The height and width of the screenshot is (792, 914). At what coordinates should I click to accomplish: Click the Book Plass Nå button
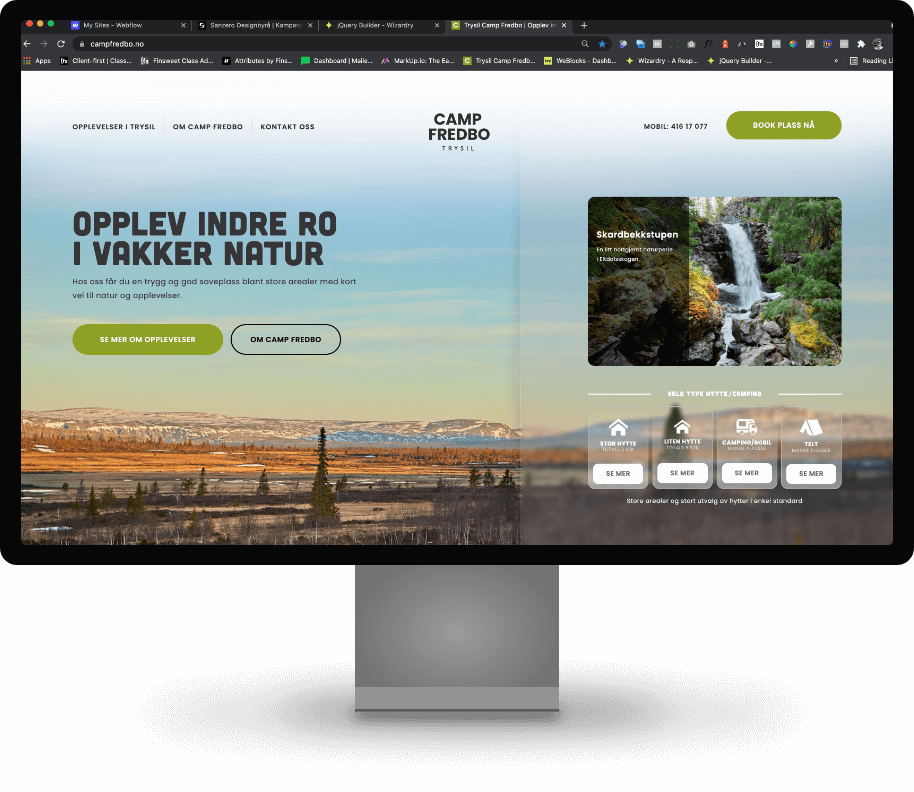pyautogui.click(x=783, y=125)
